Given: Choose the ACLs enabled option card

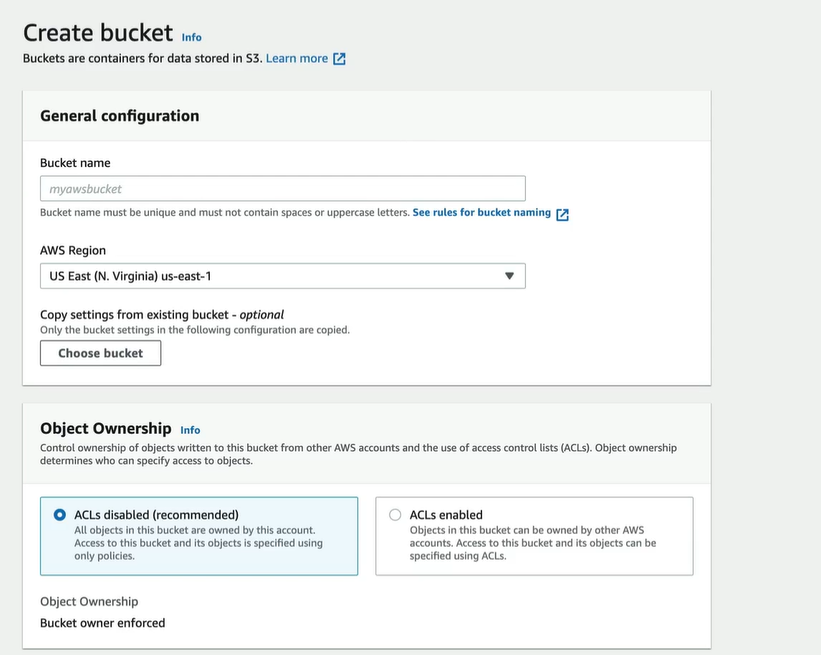Looking at the screenshot, I should pyautogui.click(x=534, y=536).
